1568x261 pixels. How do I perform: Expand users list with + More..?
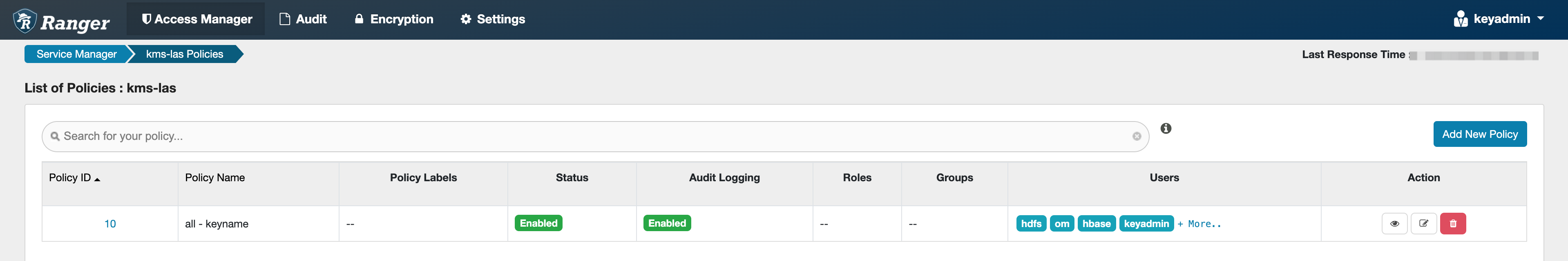click(x=1199, y=224)
